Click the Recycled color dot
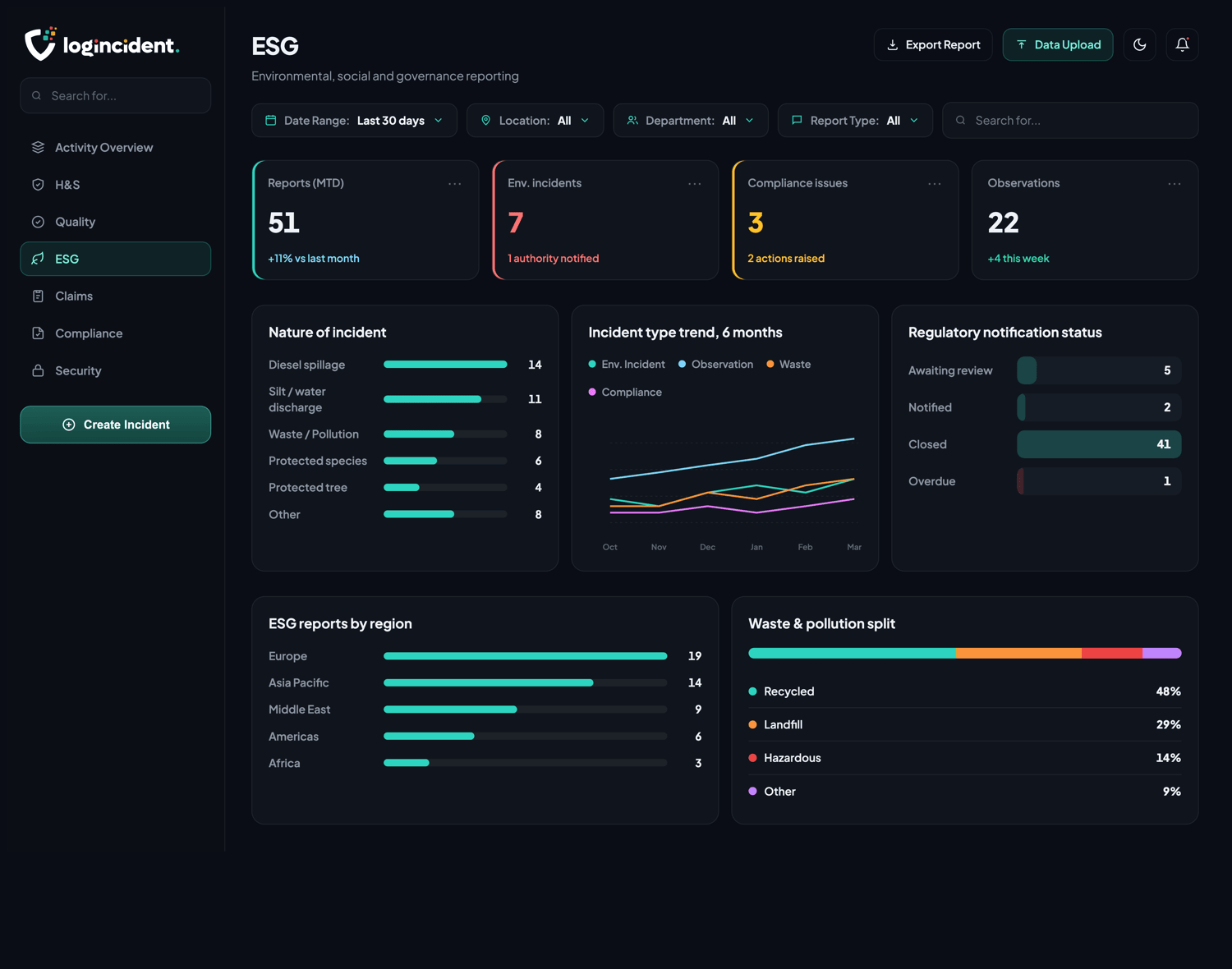The width and height of the screenshot is (1232, 969). 752,691
